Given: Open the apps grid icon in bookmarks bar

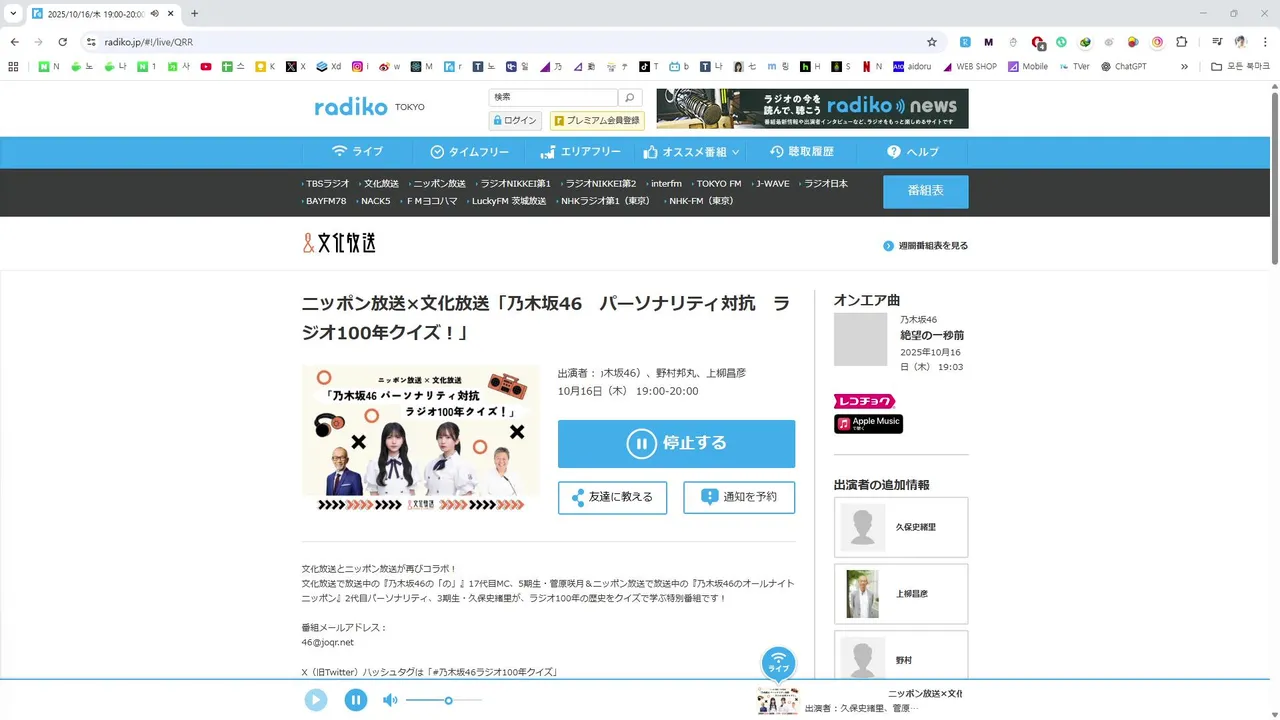Looking at the screenshot, I should point(13,67).
